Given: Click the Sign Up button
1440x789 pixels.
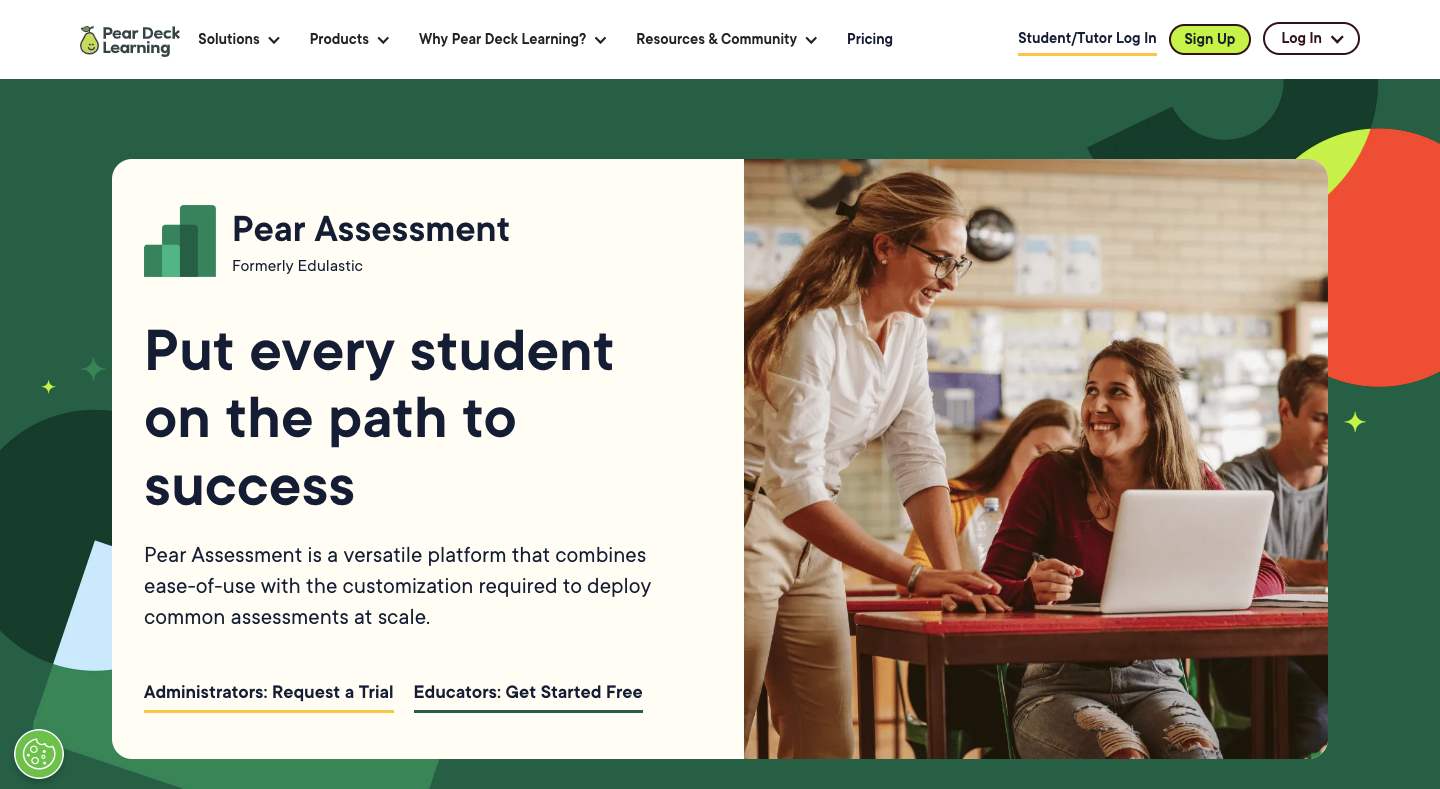Looking at the screenshot, I should [1209, 39].
